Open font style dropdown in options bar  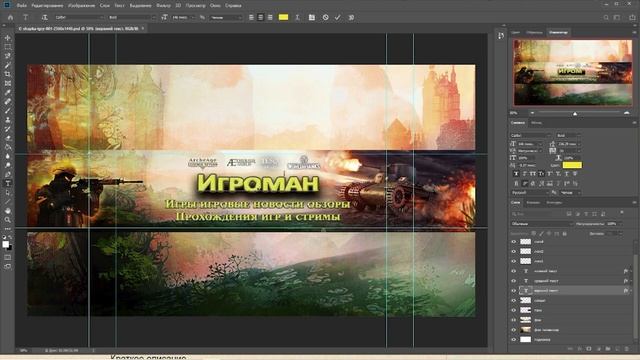131,18
